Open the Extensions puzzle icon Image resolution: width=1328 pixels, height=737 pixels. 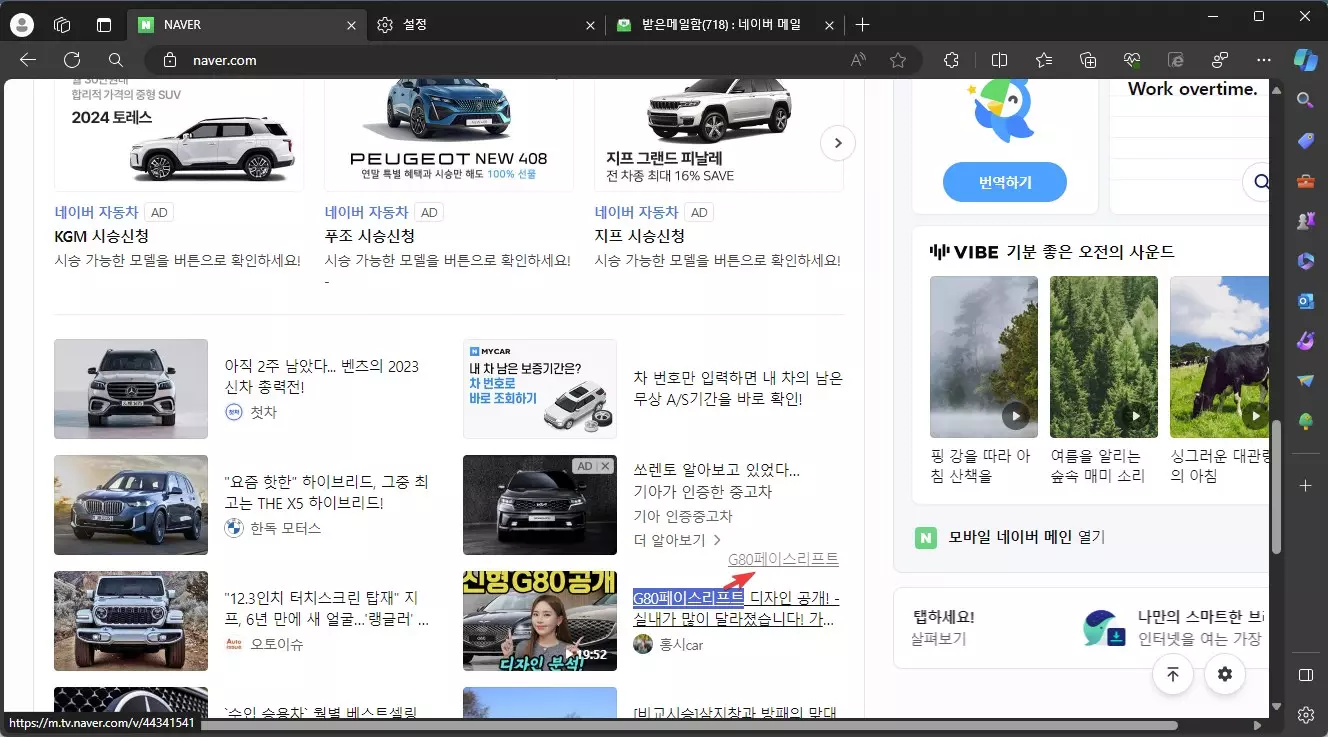pos(951,59)
